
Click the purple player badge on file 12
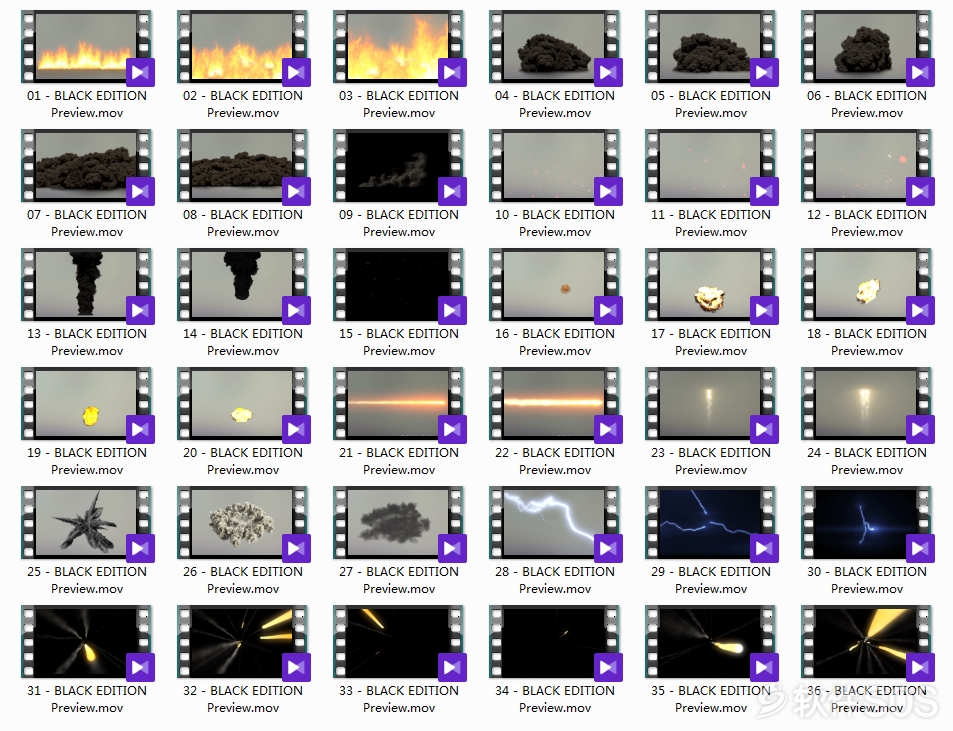[x=920, y=191]
